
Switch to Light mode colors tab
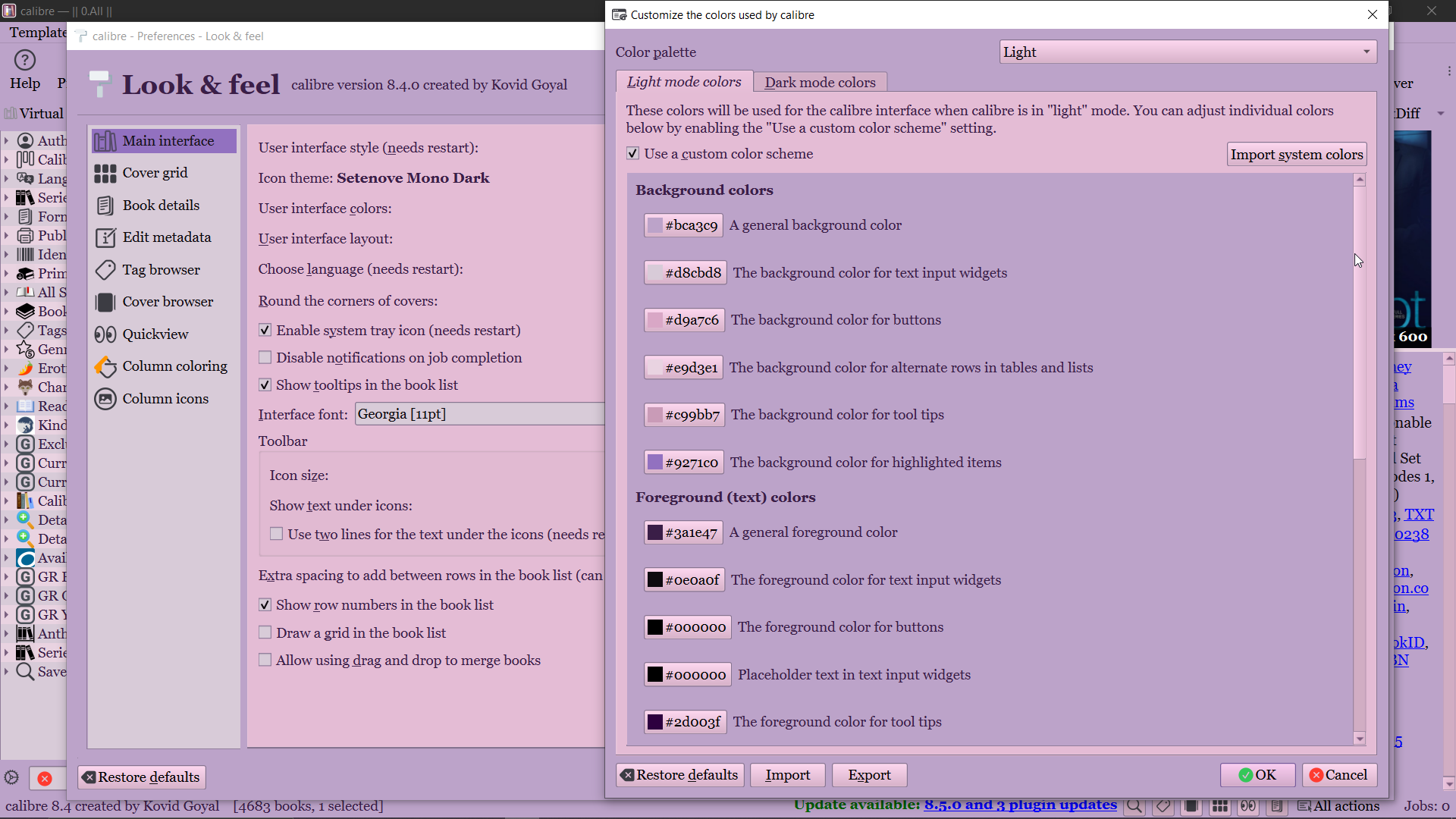click(x=684, y=82)
